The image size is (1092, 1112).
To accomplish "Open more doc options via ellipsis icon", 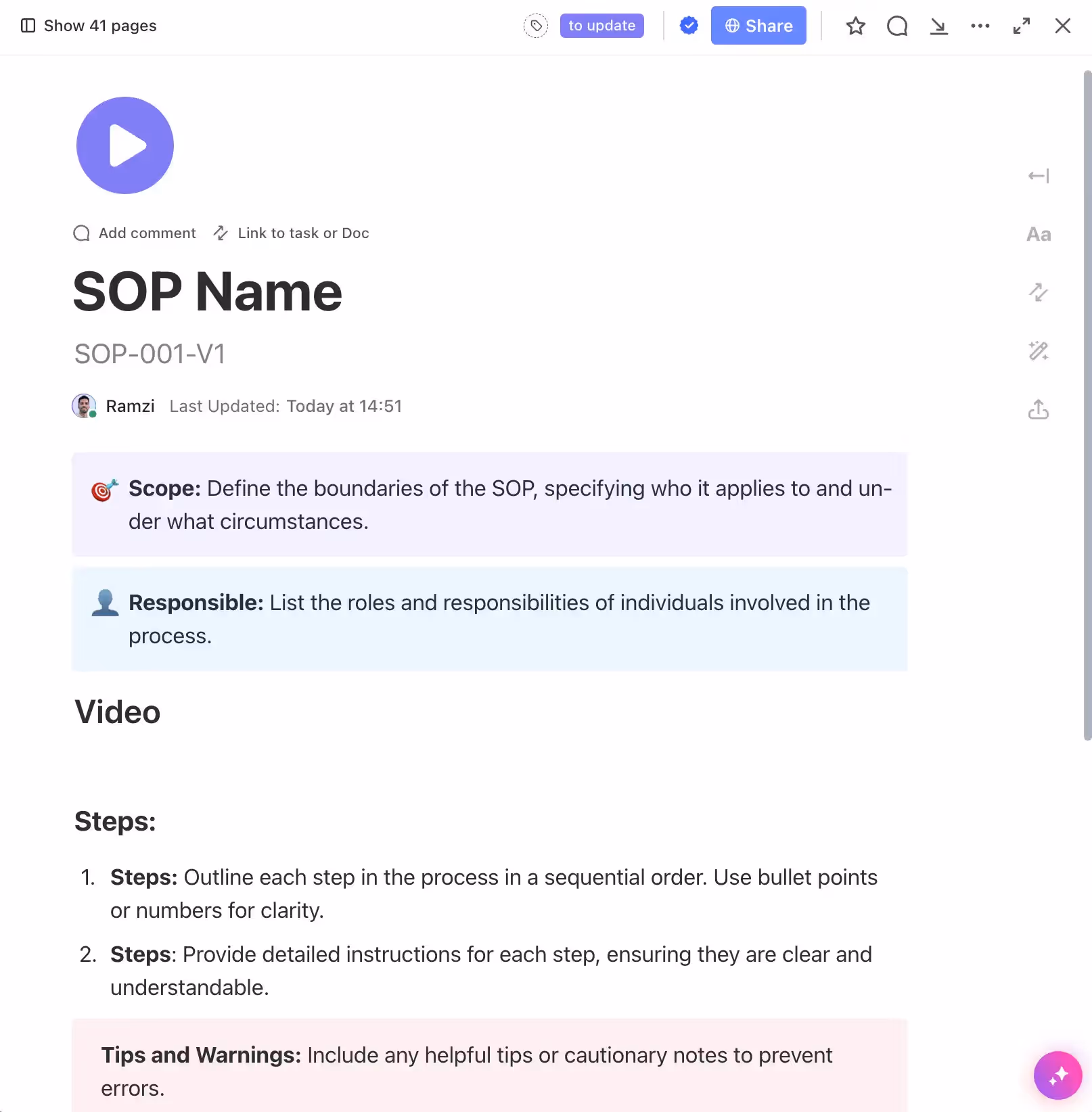I will tap(980, 26).
